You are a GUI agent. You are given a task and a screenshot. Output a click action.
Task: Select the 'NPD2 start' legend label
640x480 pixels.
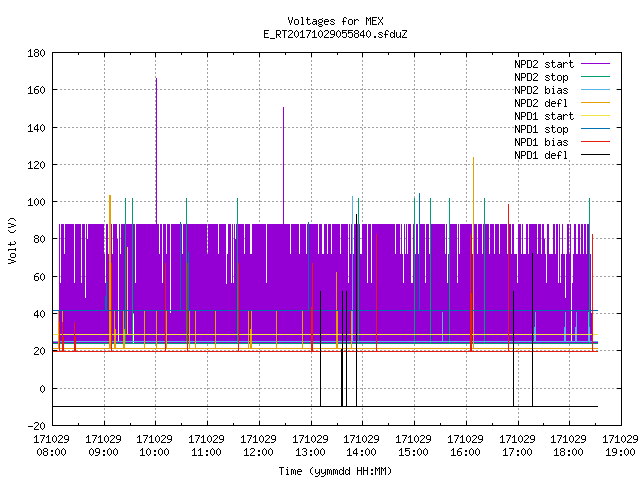tap(544, 64)
